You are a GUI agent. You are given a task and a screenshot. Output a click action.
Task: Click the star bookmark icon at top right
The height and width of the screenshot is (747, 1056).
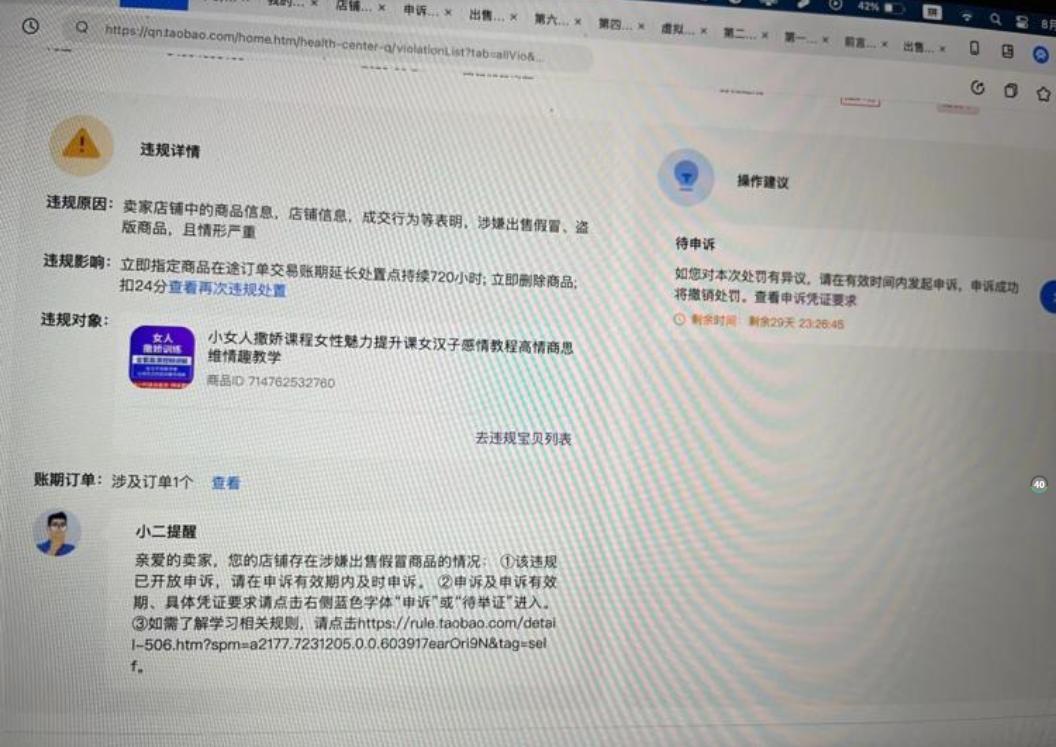tap(1043, 93)
